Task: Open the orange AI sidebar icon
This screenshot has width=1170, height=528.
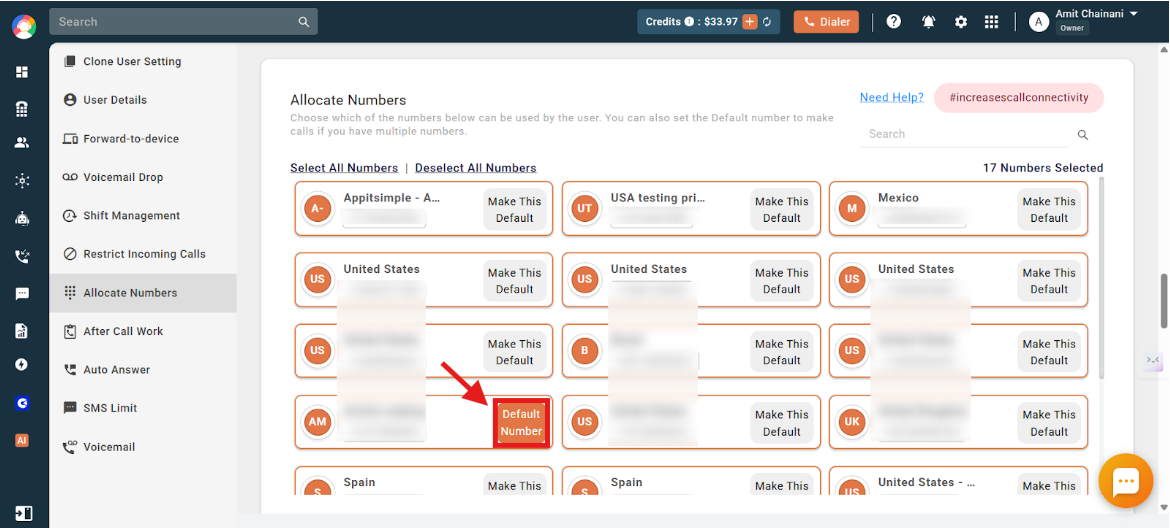Action: point(22,440)
